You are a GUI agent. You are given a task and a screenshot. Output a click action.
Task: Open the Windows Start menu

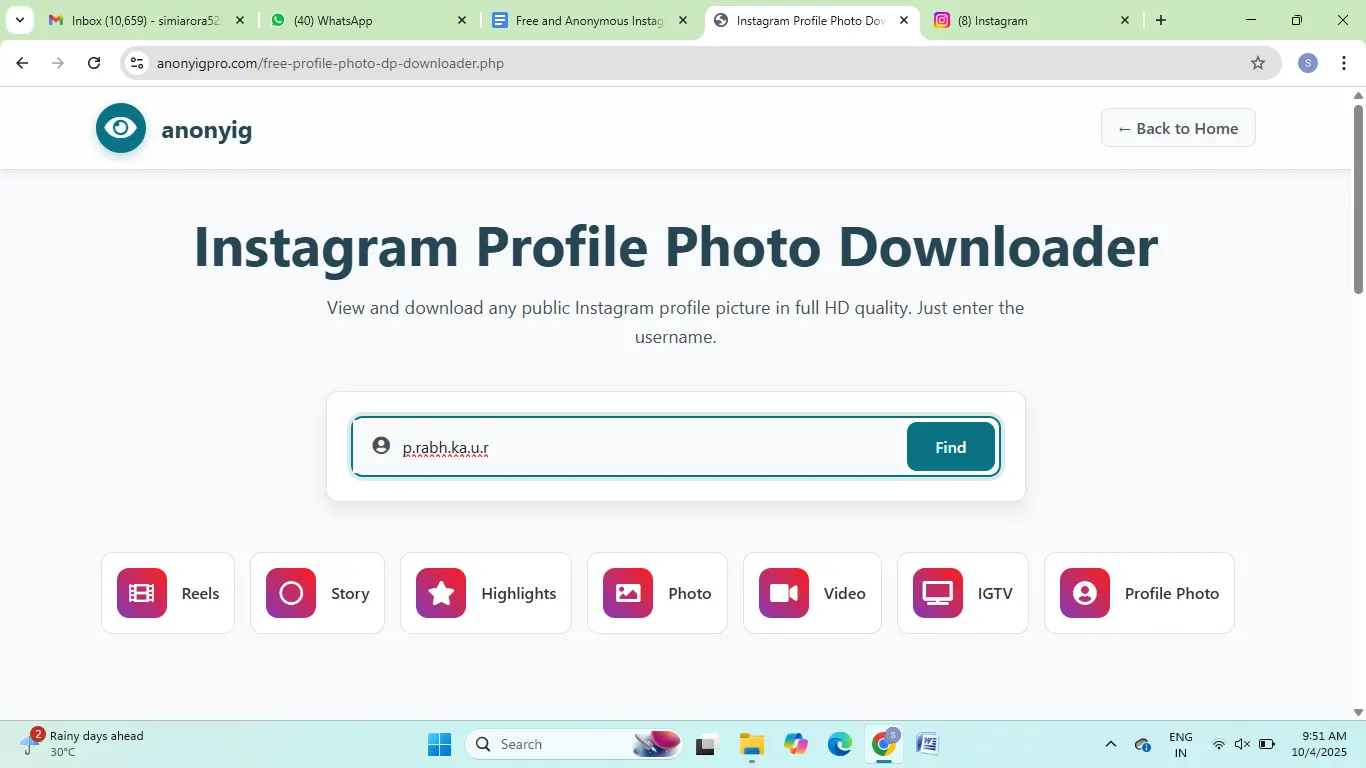[439, 744]
